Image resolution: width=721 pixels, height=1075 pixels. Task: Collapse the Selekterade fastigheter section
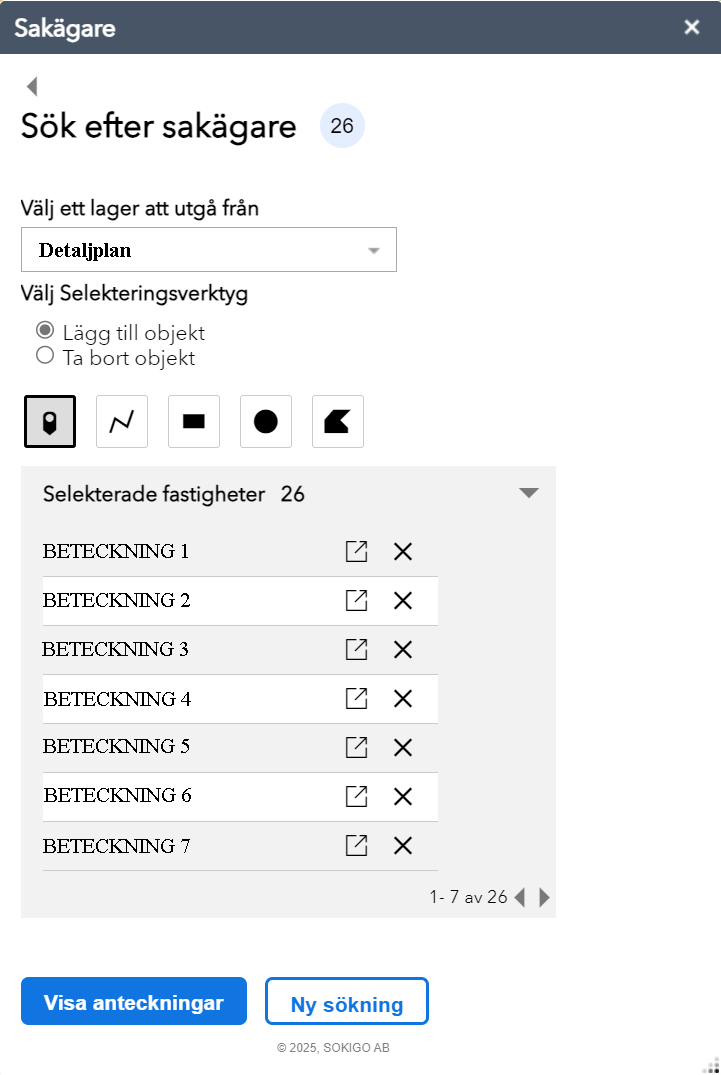click(529, 493)
